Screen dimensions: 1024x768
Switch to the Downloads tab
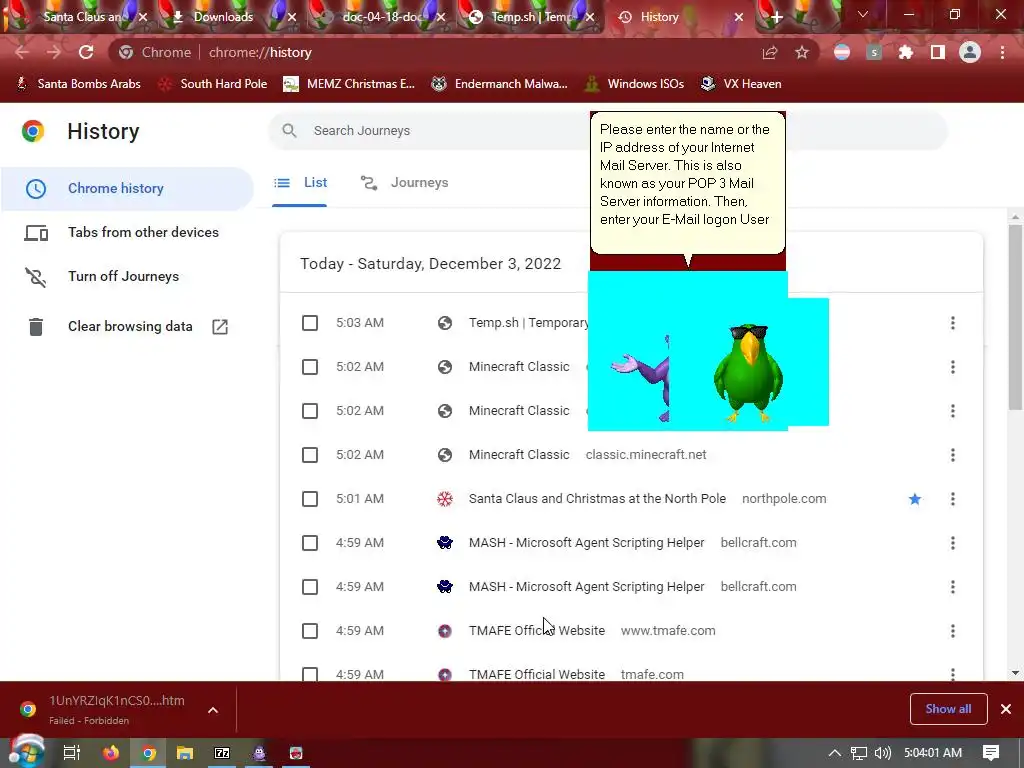click(222, 17)
